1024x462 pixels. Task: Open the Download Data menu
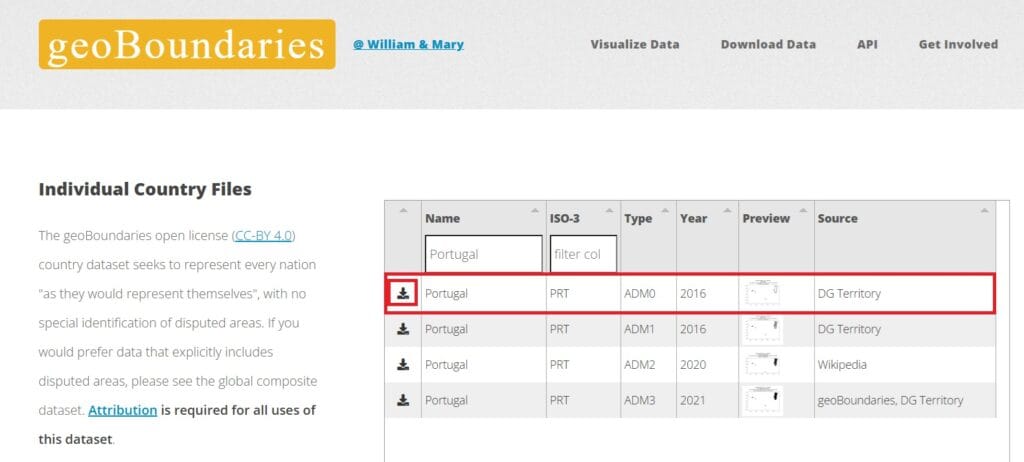click(768, 44)
